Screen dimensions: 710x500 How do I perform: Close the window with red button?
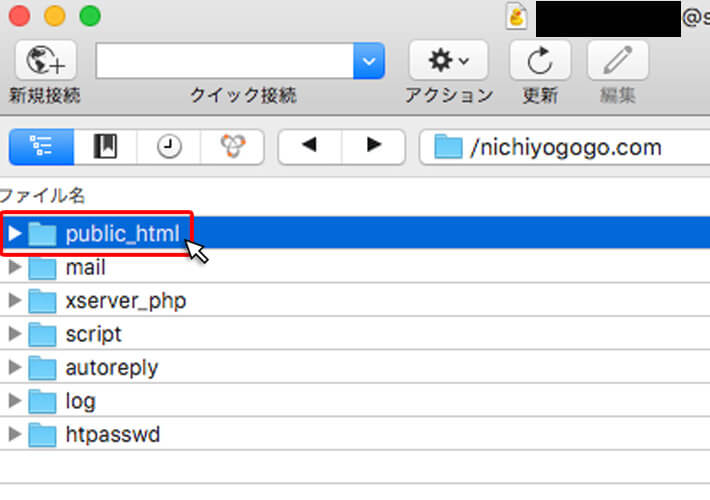(19, 16)
